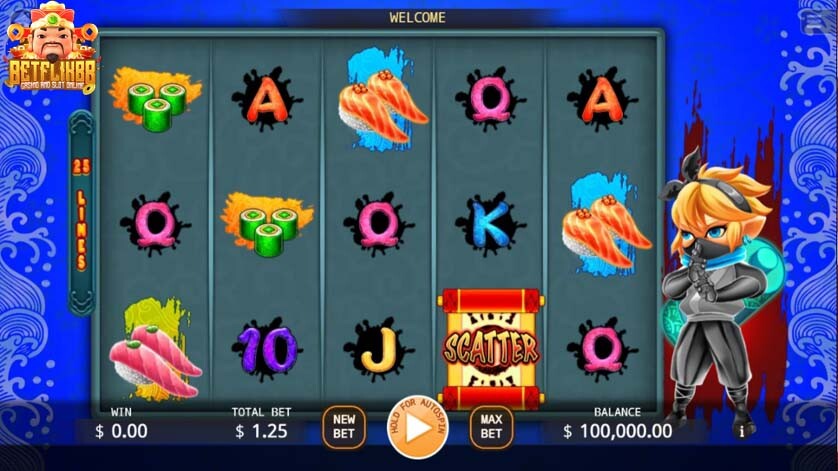Click the green maki rolls in first reel
The image size is (838, 471).
(156, 99)
